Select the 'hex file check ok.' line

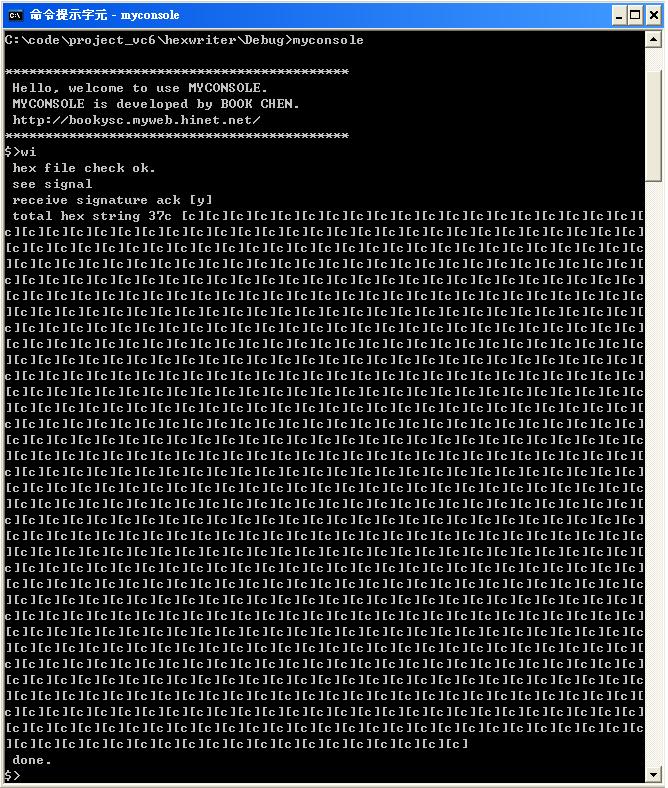(x=84, y=168)
